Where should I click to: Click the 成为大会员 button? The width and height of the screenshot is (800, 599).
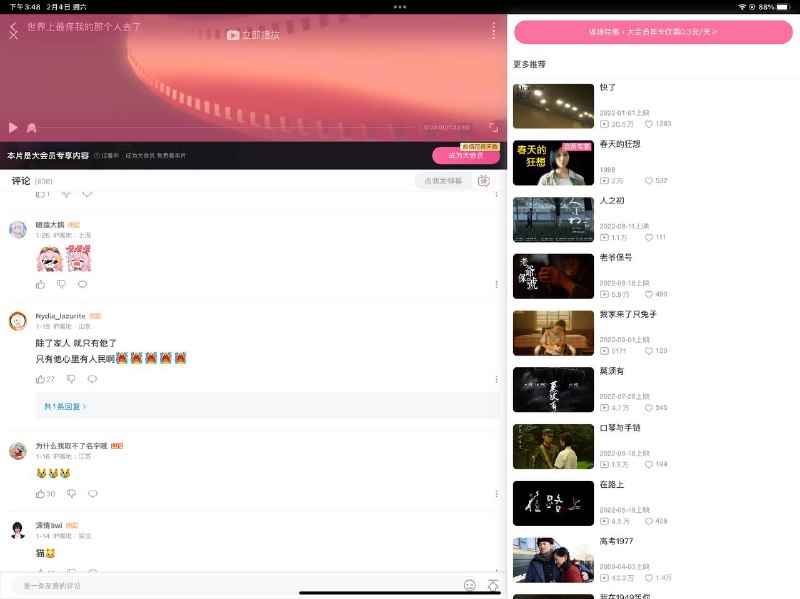click(465, 156)
